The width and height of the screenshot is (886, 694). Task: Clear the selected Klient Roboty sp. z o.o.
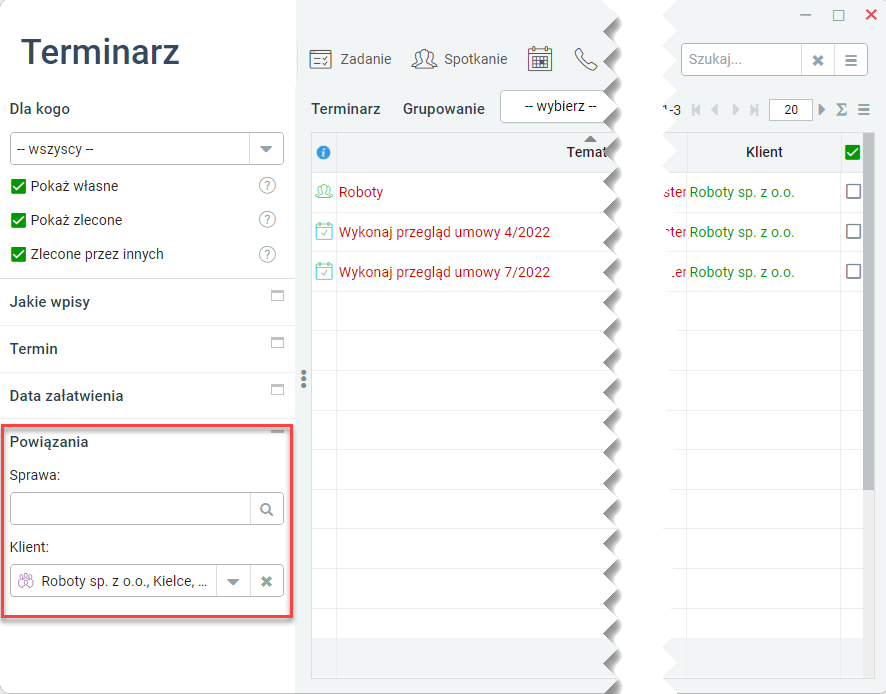267,582
